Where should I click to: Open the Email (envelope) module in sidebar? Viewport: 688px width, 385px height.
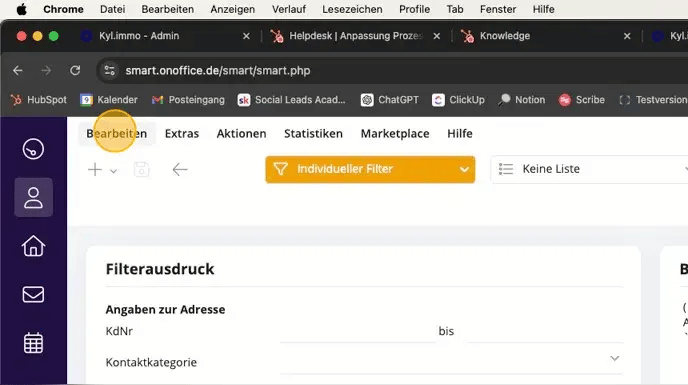[33, 295]
